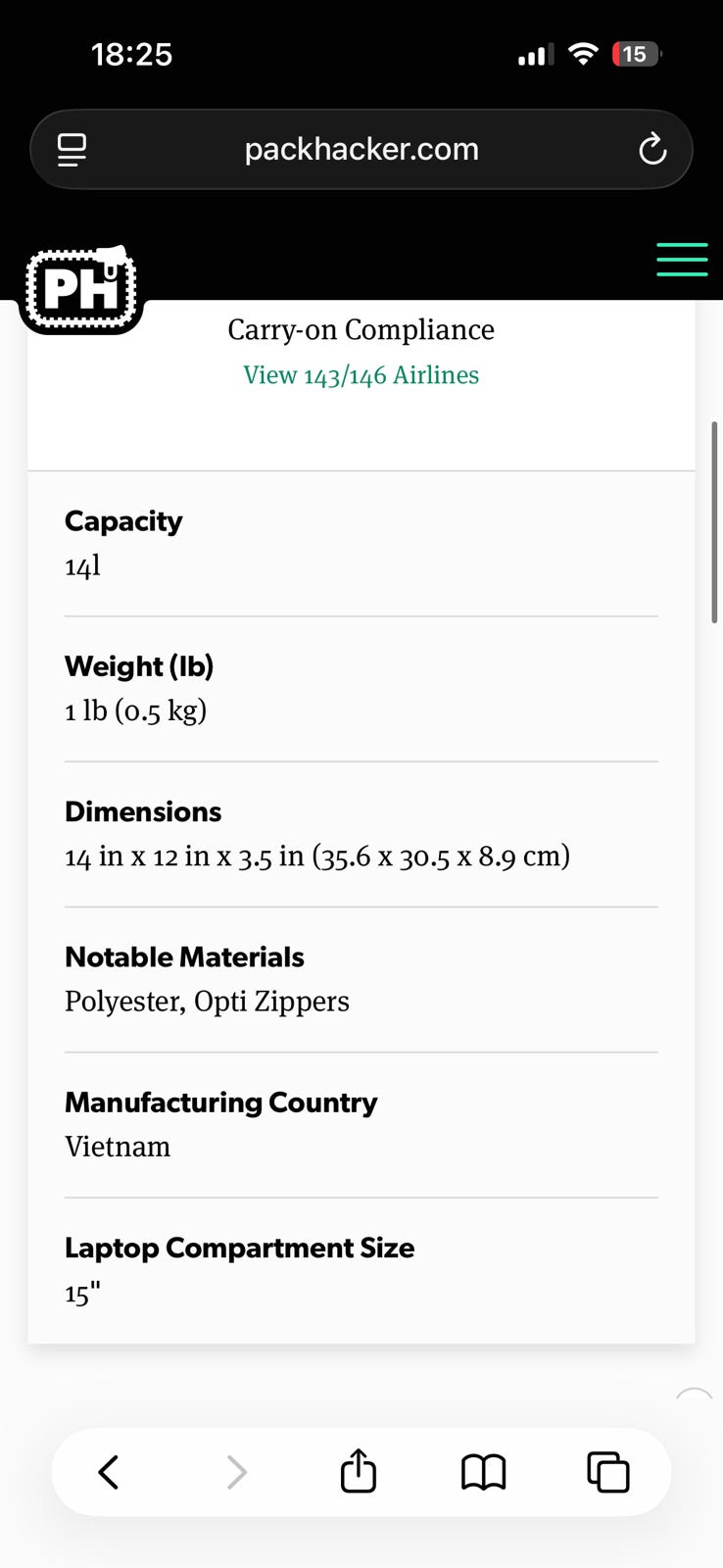Tap the battery indicator showing 15
The width and height of the screenshot is (723, 1568).
tap(635, 54)
